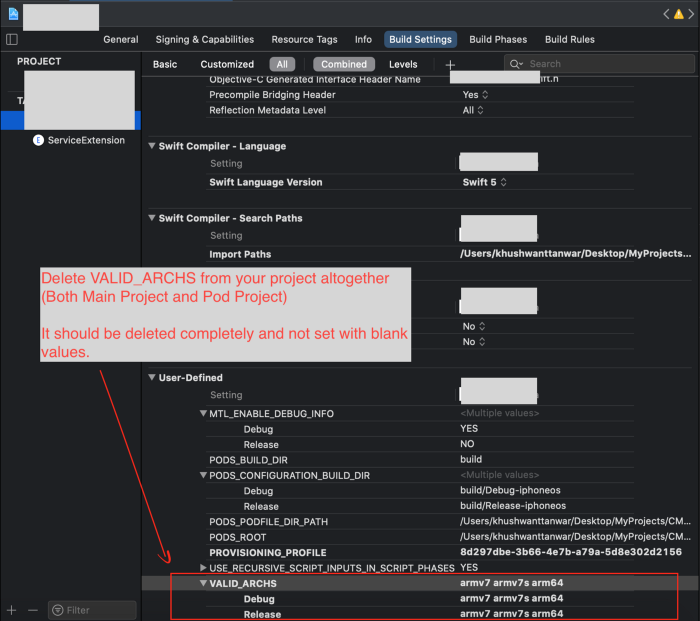Click the provisioning profile UUID value
700x621 pixels.
click(571, 552)
